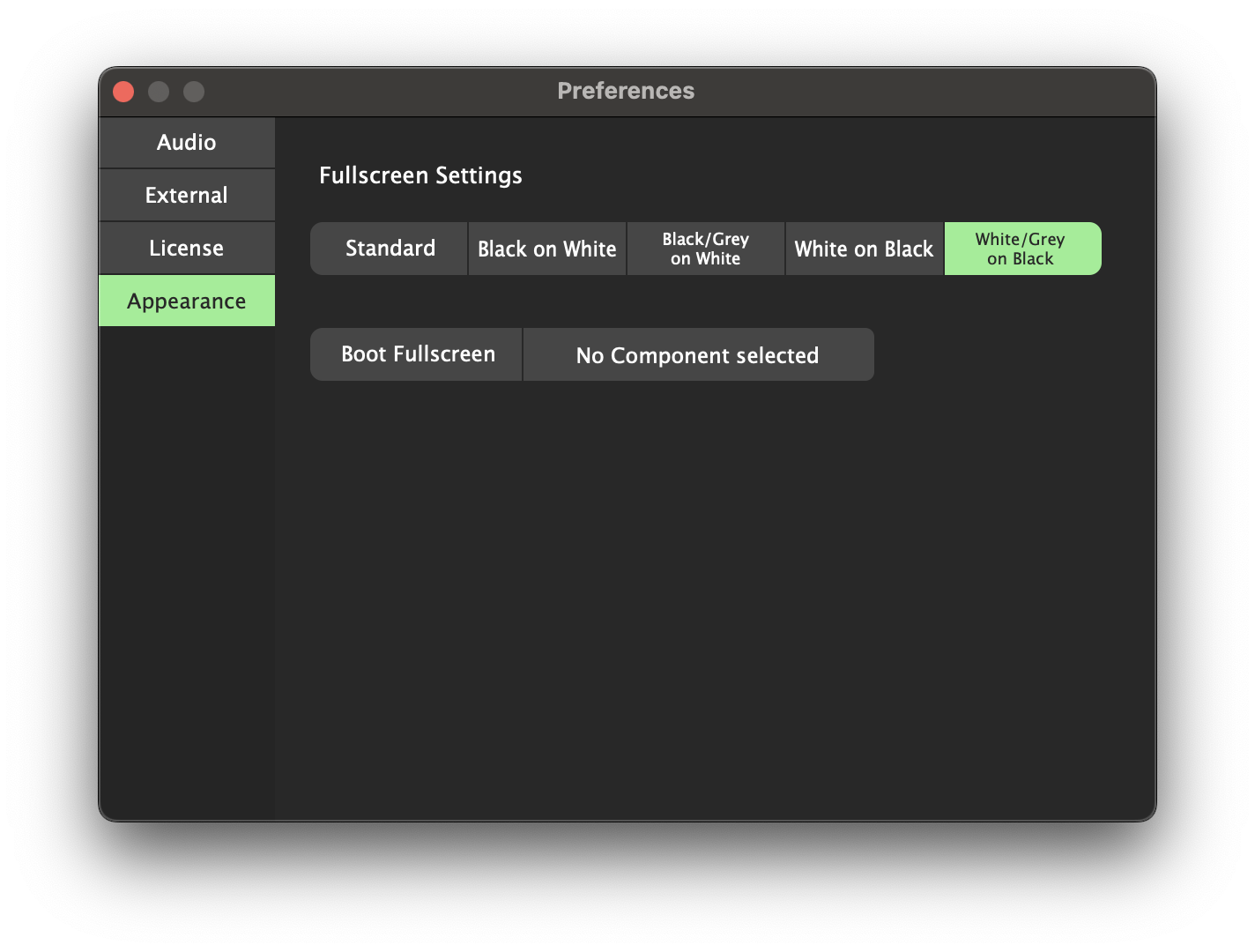Toggle the Boot Fullscreen button
1255x952 pixels.
(x=417, y=354)
